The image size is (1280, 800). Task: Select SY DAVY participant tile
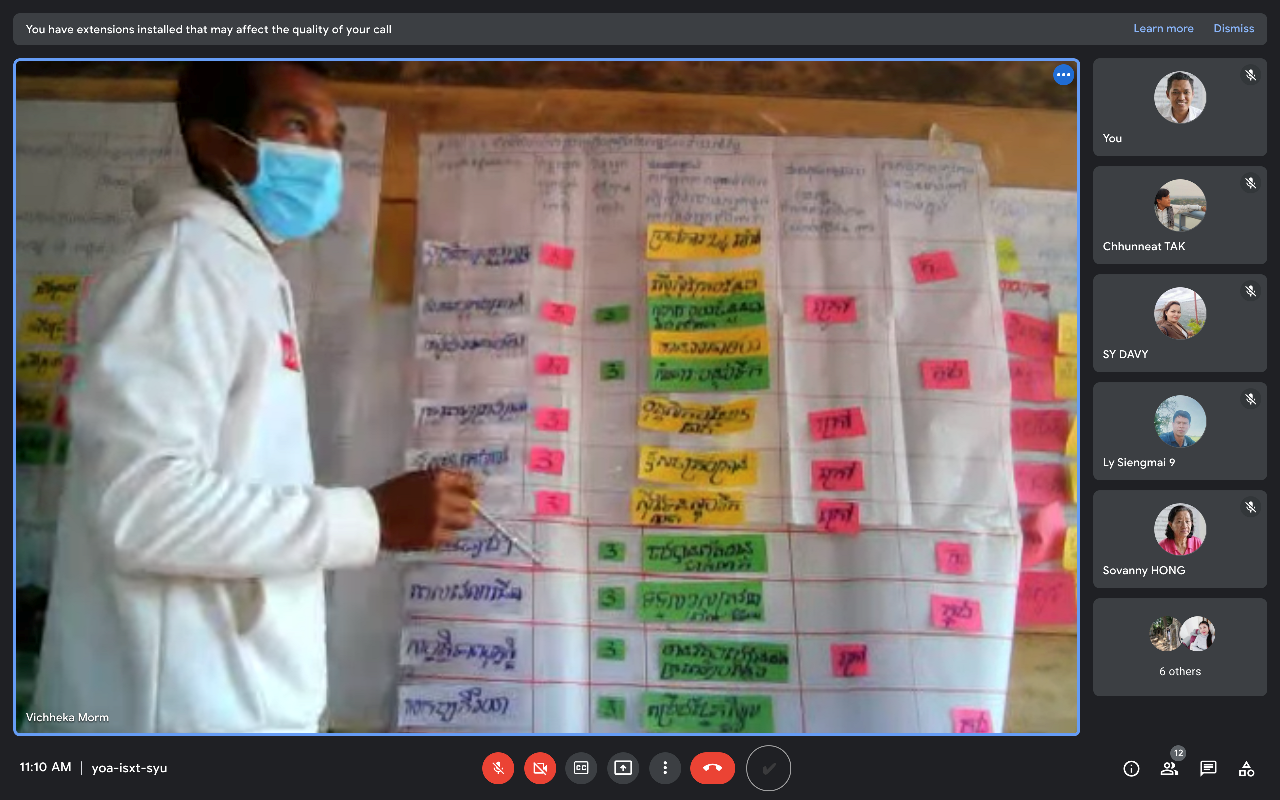pyautogui.click(x=1179, y=323)
